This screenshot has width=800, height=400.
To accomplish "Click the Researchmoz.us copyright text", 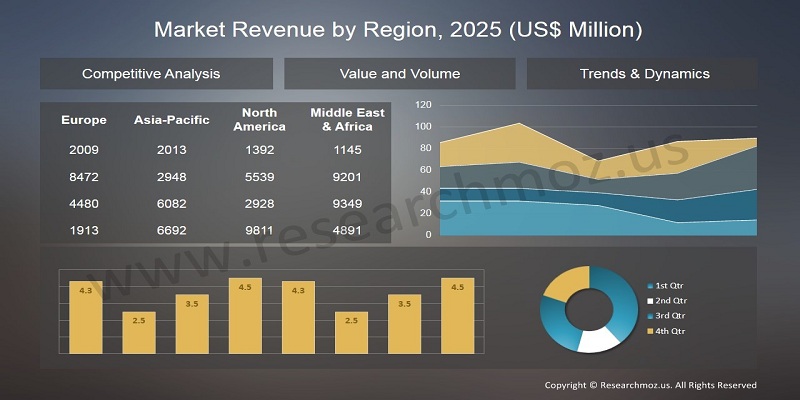I will [x=650, y=385].
